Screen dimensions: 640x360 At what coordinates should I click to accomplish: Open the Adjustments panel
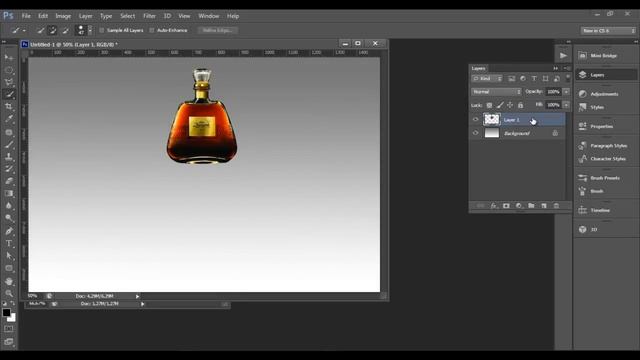coord(606,94)
